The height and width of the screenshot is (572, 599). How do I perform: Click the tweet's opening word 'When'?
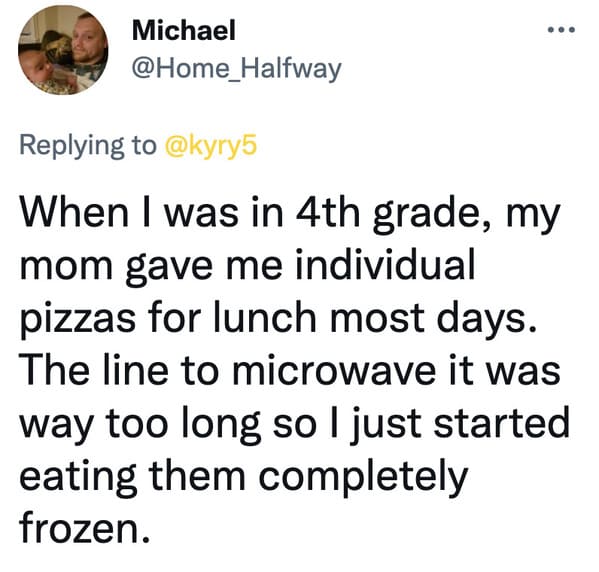click(74, 213)
